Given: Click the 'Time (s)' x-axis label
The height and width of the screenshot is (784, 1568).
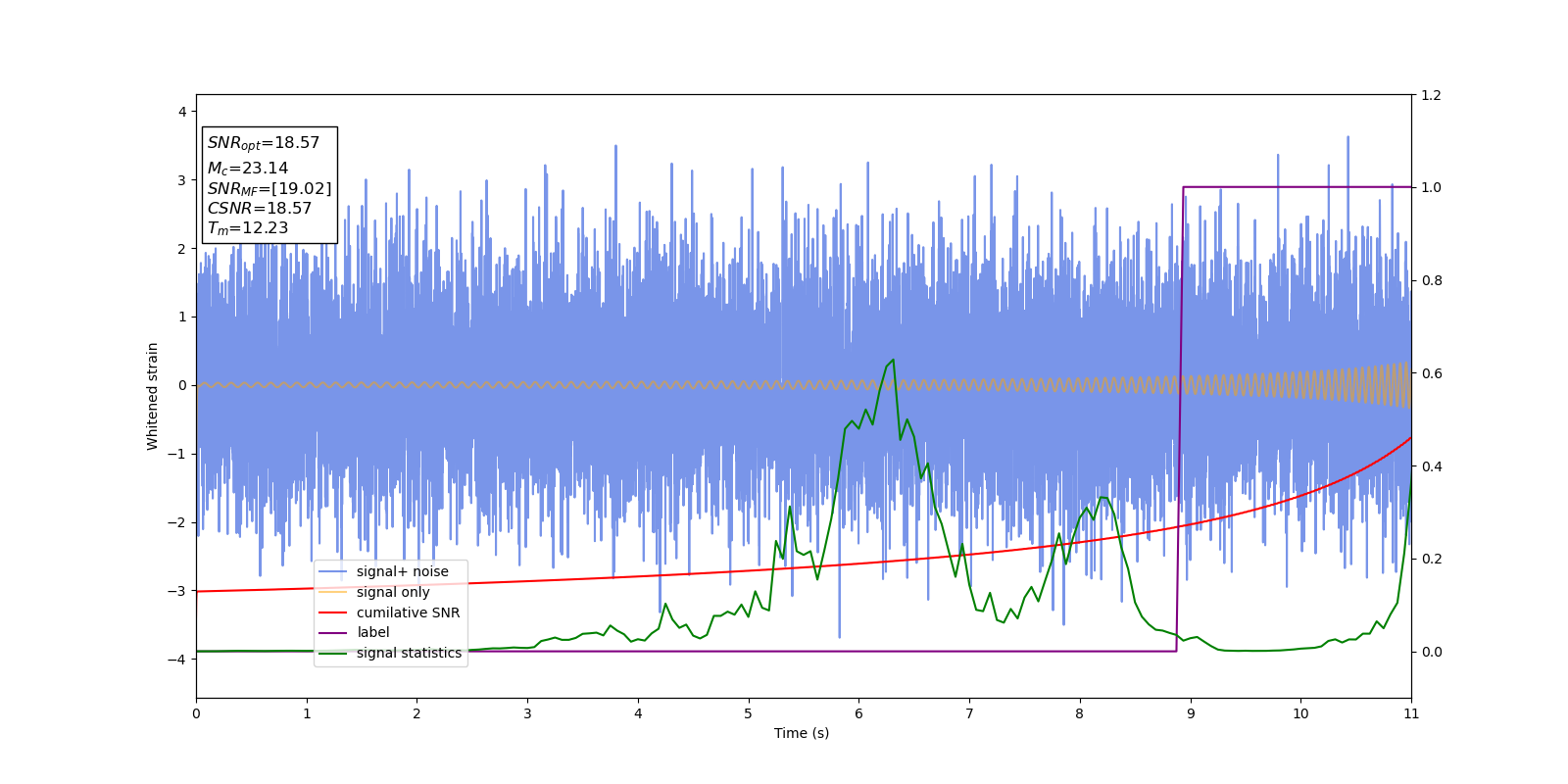Looking at the screenshot, I should click(802, 733).
